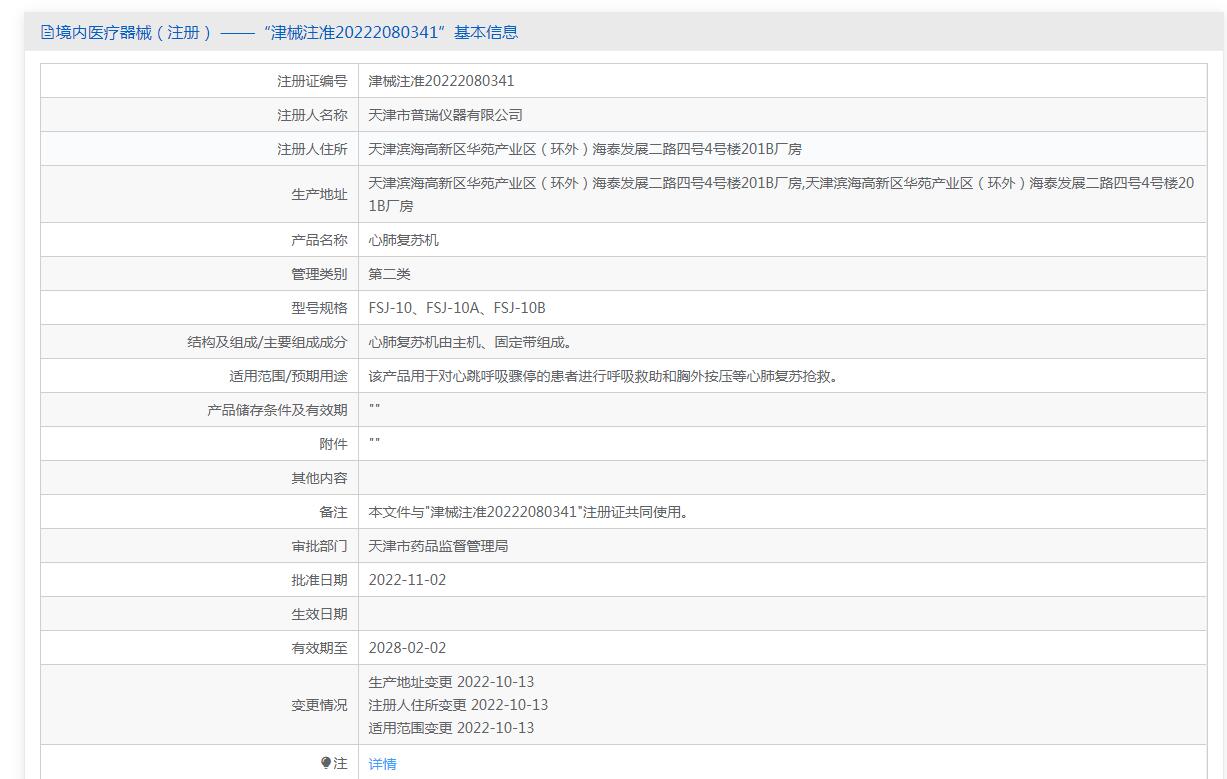Click the 生效日期 label
This screenshot has height=779, width=1227.
319,614
